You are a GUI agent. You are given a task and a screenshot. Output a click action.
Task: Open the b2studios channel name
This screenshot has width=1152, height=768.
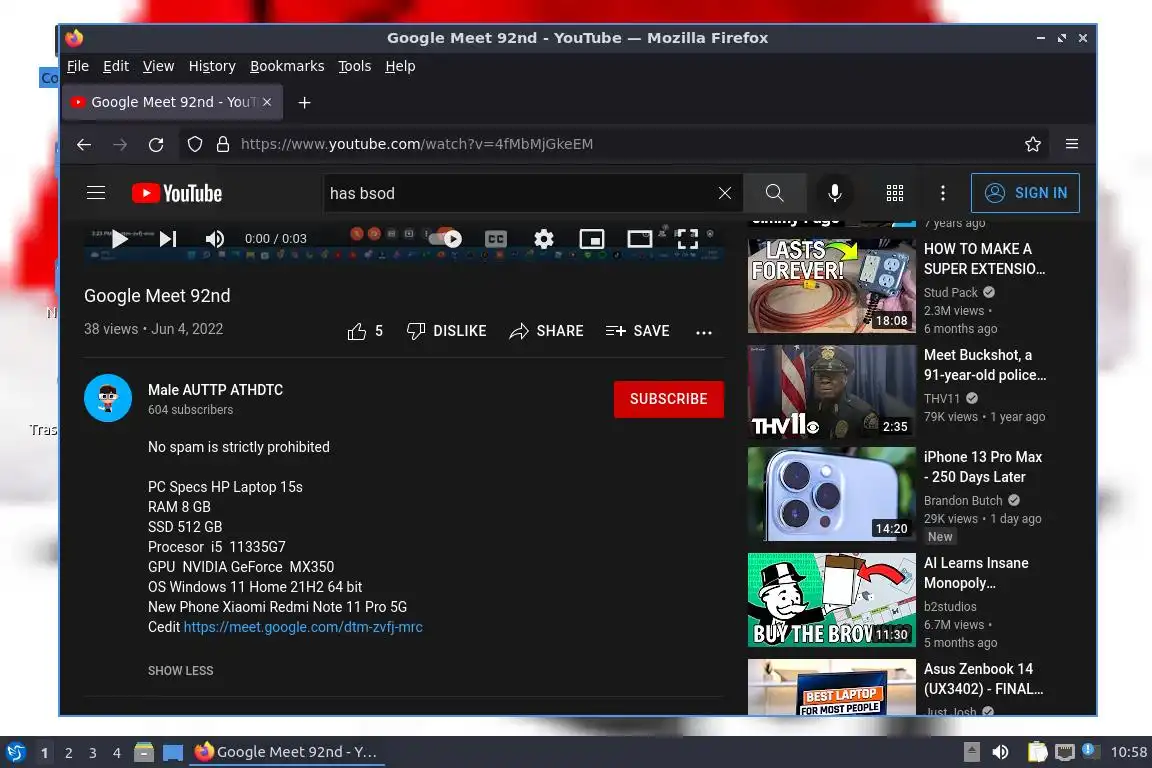pos(950,606)
